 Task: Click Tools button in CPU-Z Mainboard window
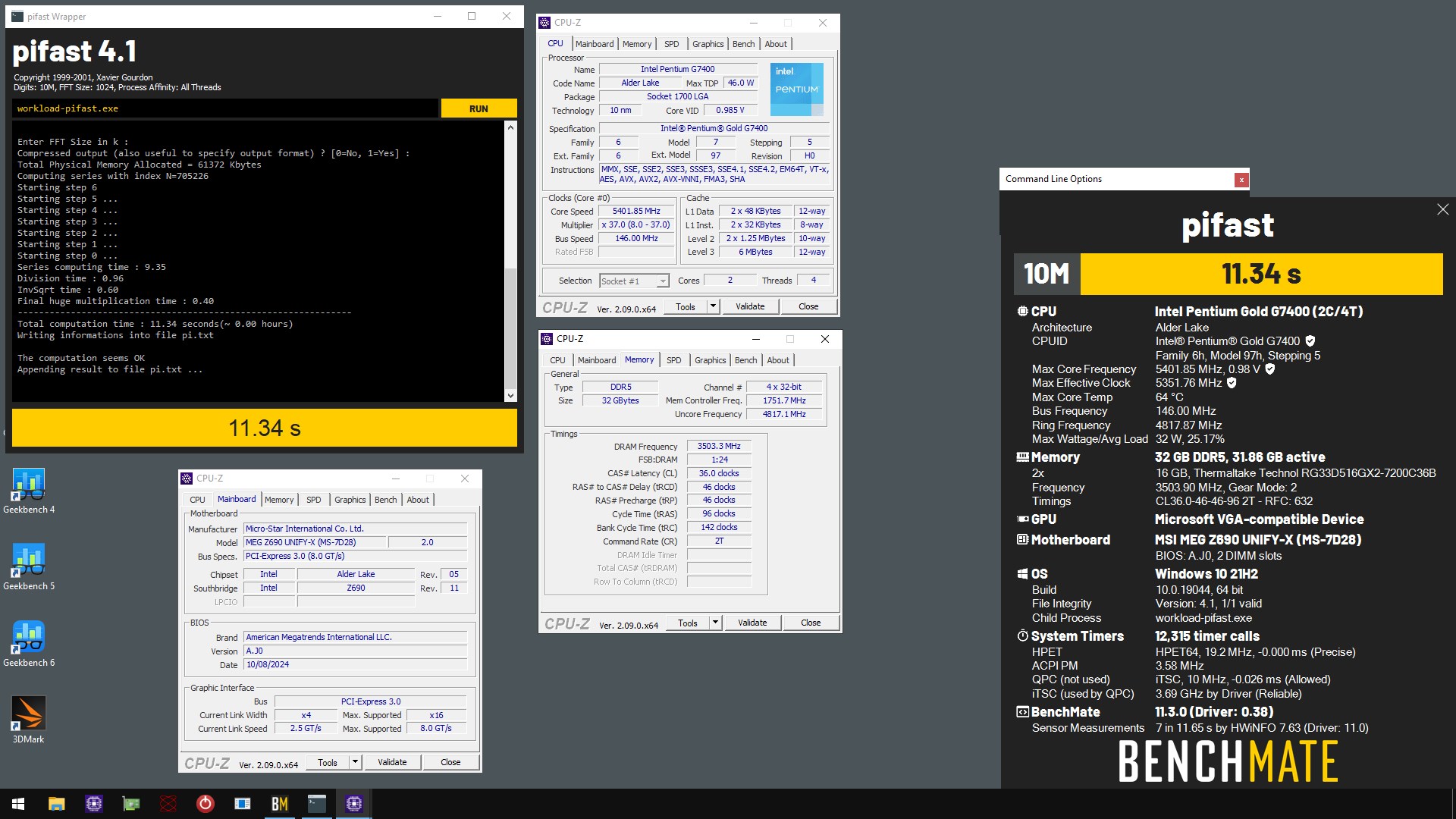(328, 762)
